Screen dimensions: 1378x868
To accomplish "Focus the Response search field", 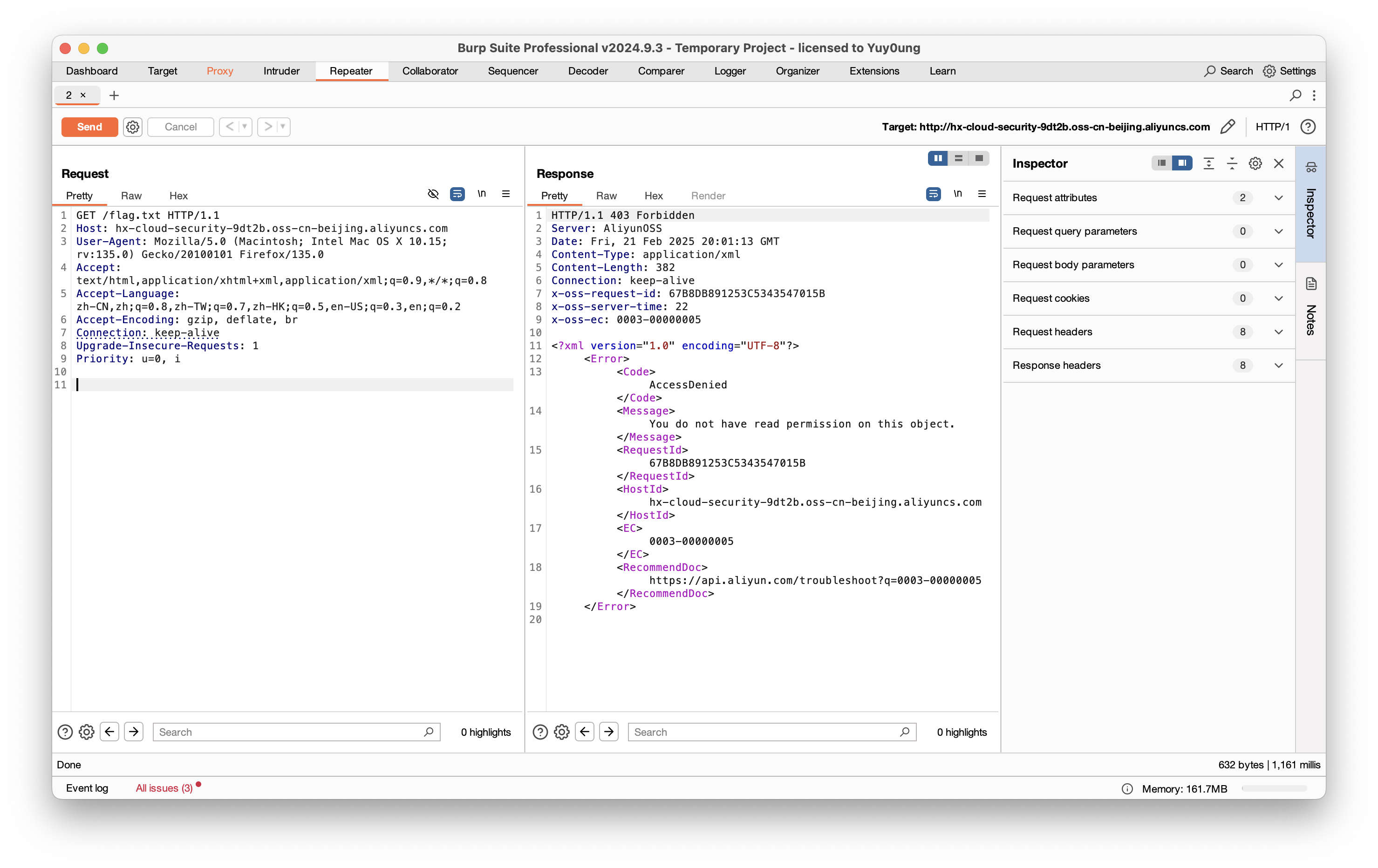I will 764,732.
